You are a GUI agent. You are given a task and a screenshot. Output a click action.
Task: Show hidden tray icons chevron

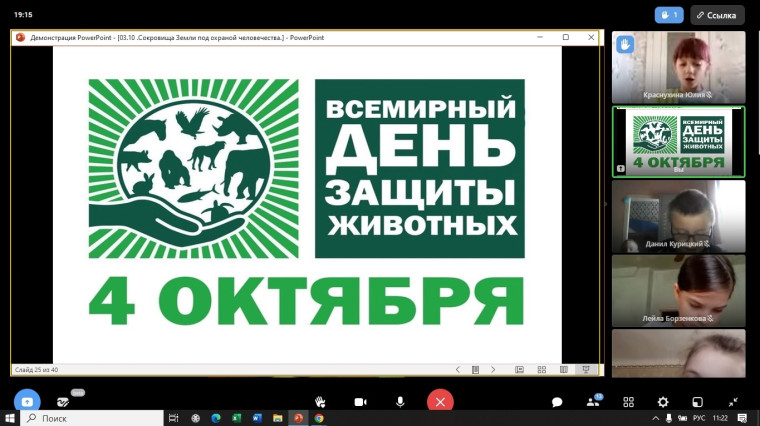coord(655,418)
